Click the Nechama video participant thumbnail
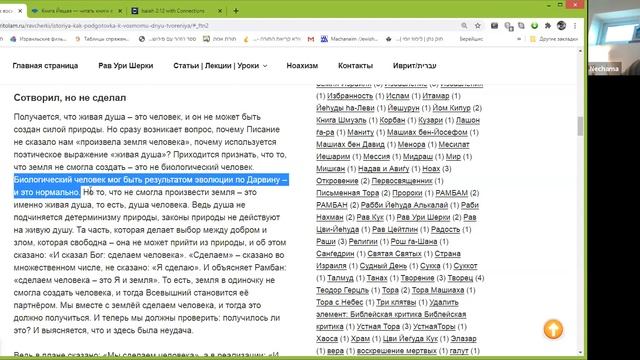The height and width of the screenshot is (360, 640). [x=614, y=38]
